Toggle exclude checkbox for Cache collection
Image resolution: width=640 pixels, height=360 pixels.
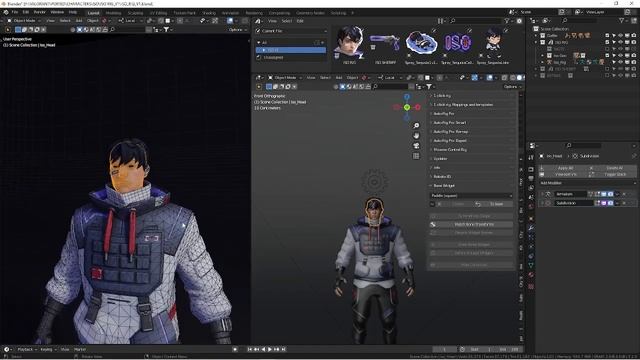(x=607, y=36)
